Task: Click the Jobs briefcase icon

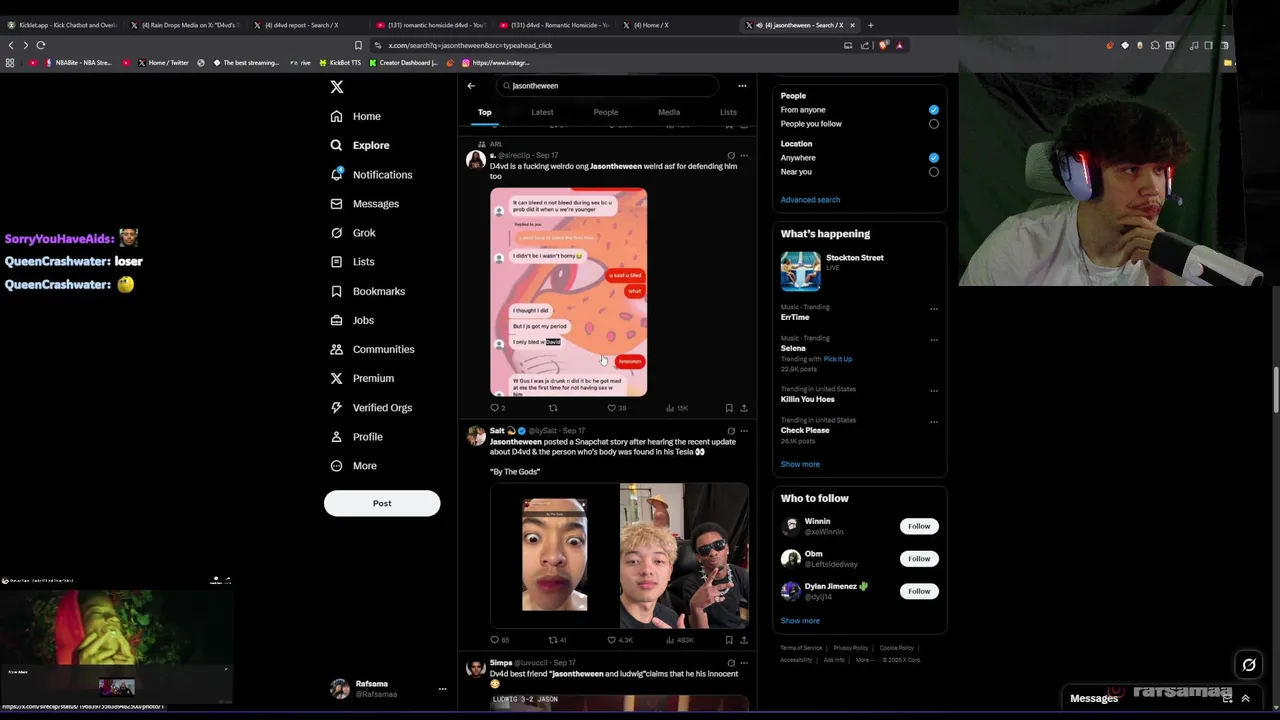Action: click(336, 320)
